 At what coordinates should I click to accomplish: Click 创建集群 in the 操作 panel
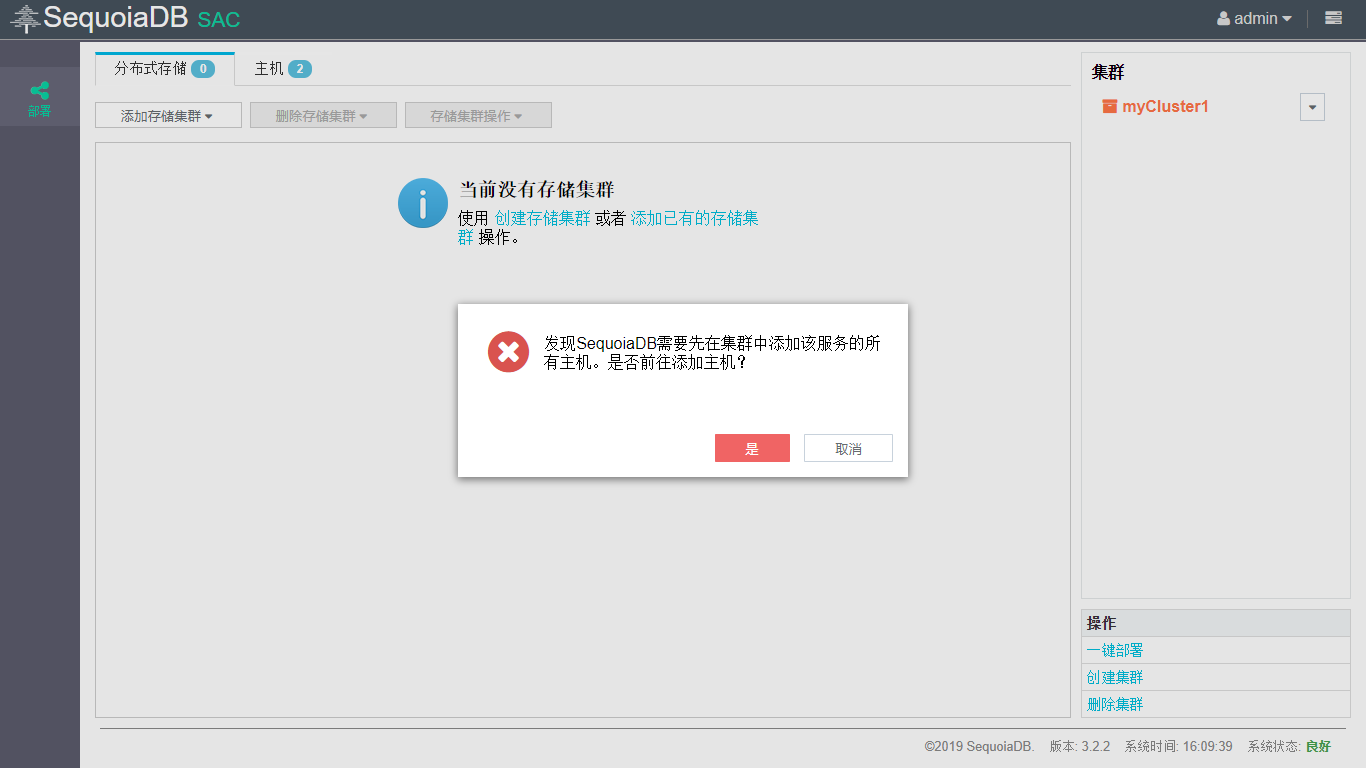[1115, 677]
